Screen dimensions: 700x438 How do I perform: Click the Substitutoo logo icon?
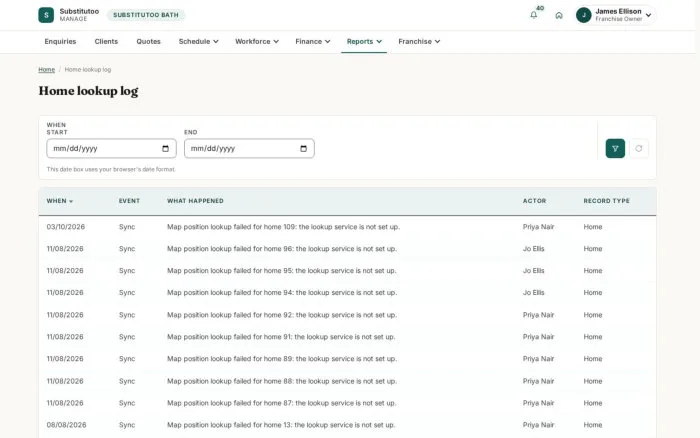click(x=46, y=15)
